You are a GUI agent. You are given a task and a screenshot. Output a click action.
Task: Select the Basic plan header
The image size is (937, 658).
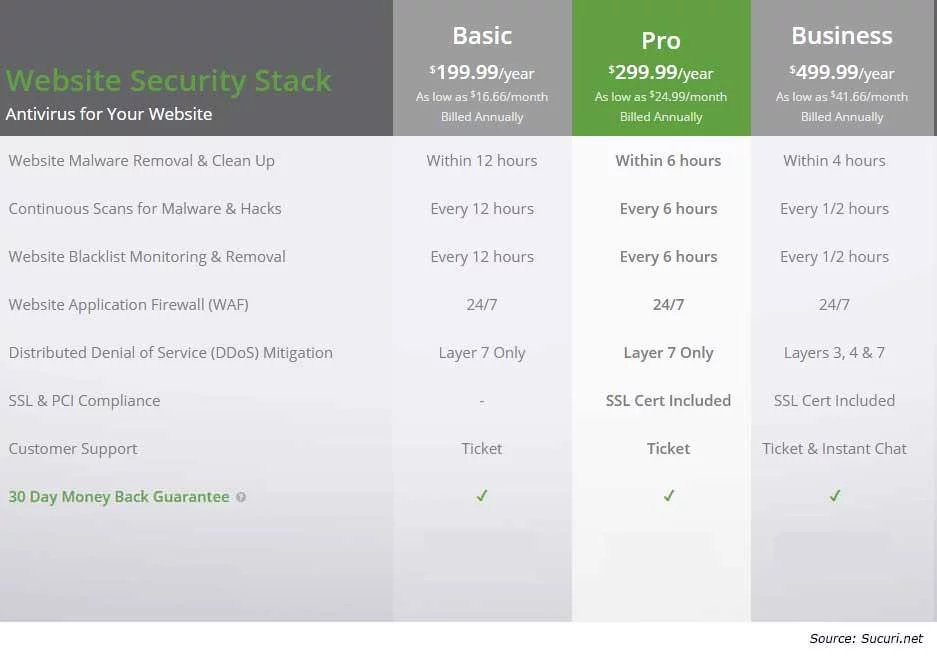[x=482, y=68]
